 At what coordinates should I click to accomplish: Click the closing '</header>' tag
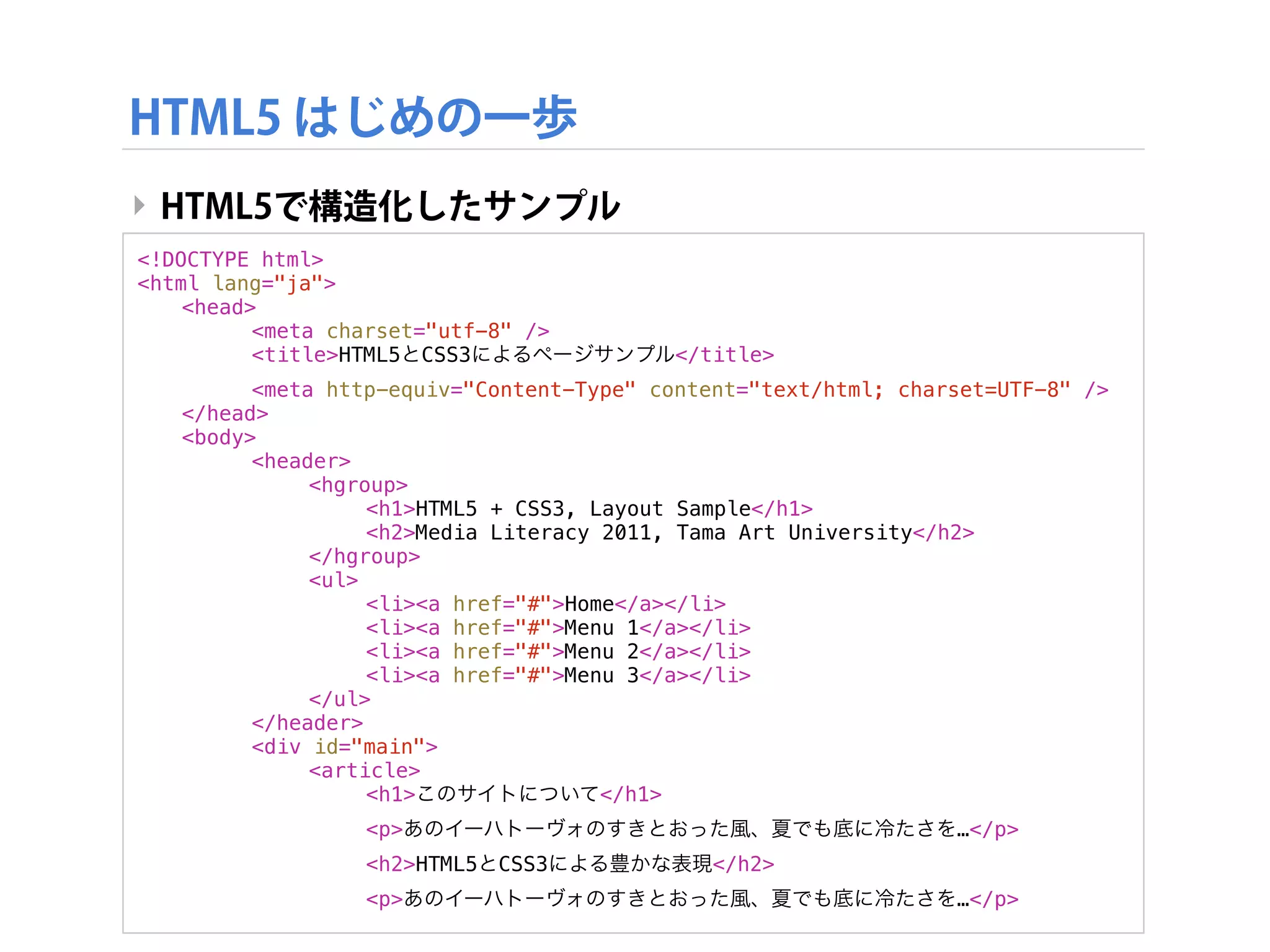click(x=308, y=723)
